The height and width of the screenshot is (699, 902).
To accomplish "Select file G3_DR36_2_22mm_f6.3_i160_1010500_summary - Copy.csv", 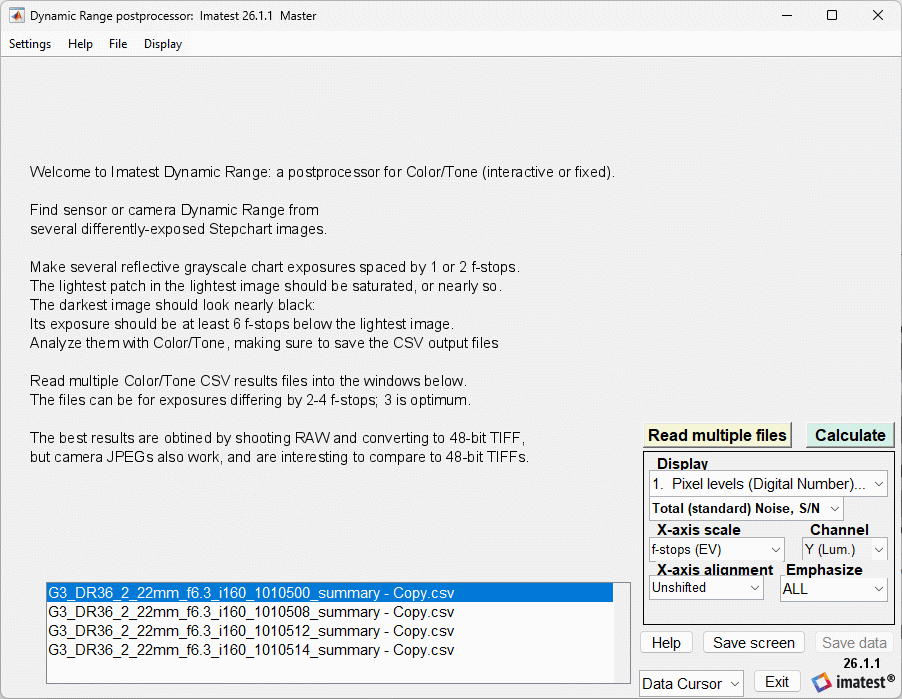I will click(330, 593).
